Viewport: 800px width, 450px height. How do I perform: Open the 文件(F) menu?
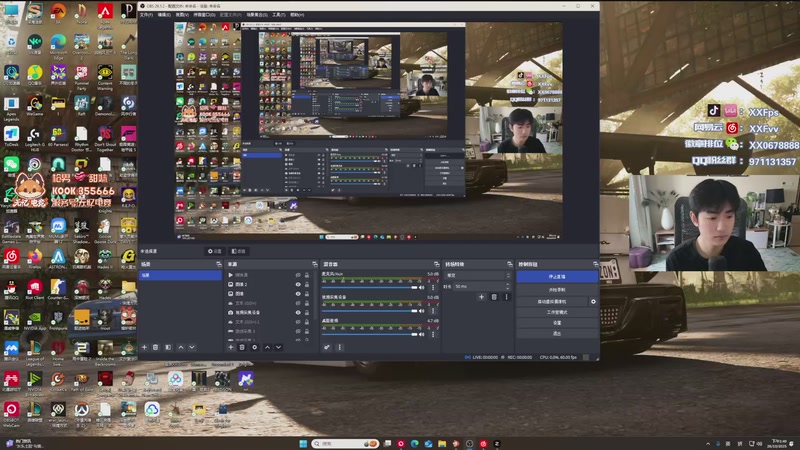(x=146, y=15)
